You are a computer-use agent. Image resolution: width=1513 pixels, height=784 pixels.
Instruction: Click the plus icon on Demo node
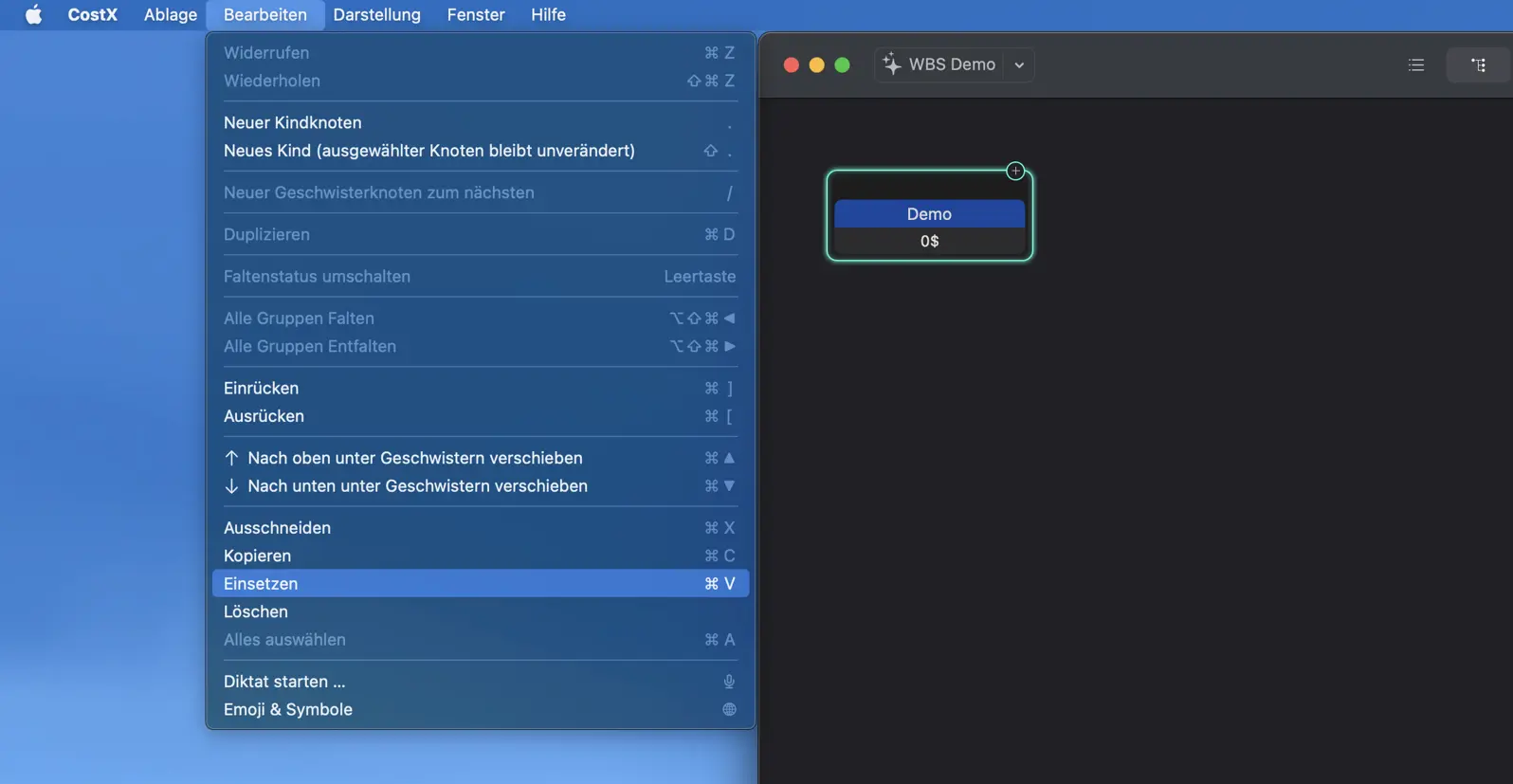pos(1015,172)
